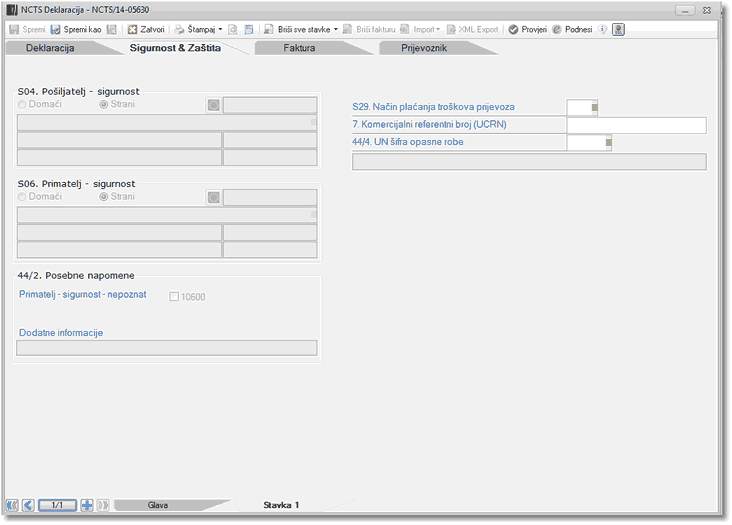Minimize the NCTS Deklaracija window
Image resolution: width=732 pixels, height=525 pixels.
pos(685,10)
